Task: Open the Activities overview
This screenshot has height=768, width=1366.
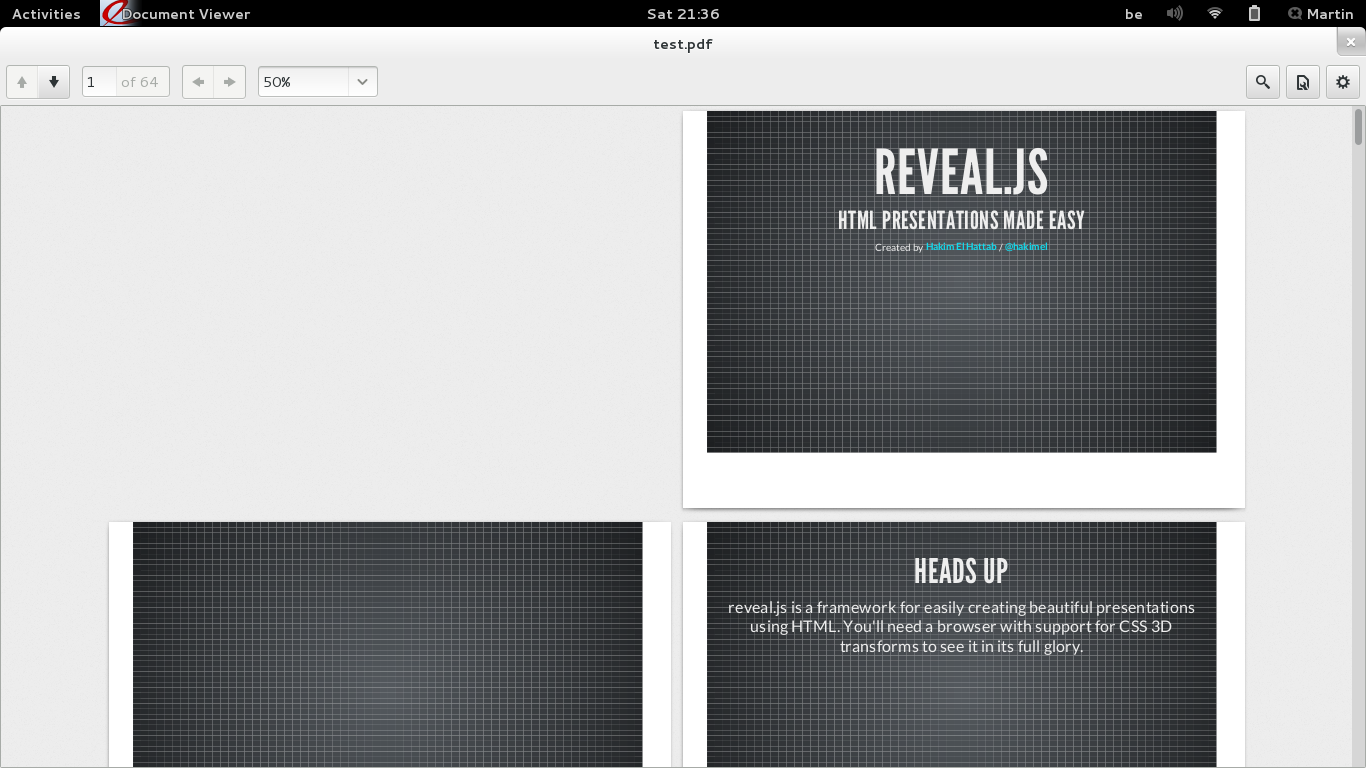Action: (46, 14)
